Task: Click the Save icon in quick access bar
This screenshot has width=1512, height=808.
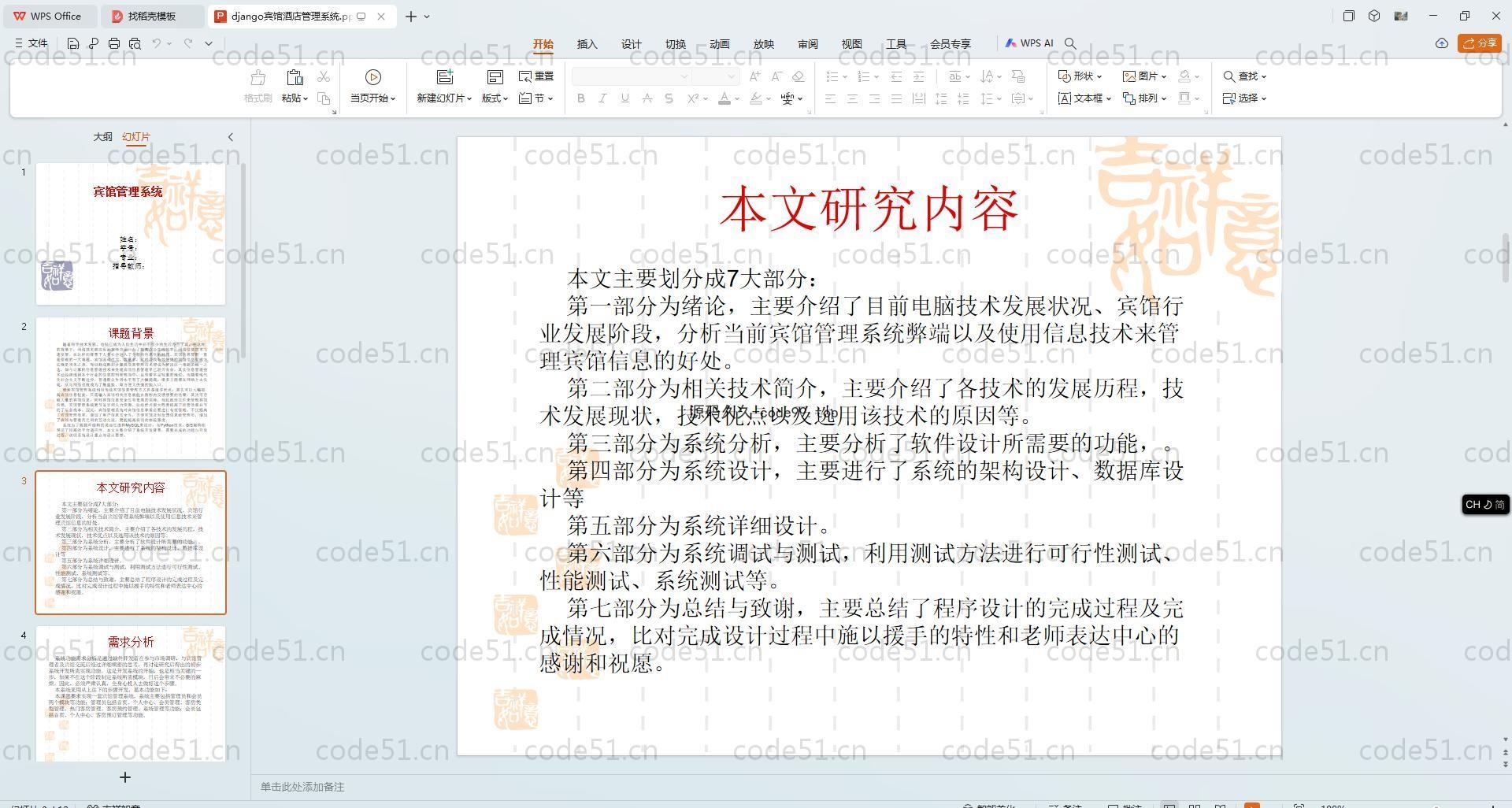Action: click(73, 43)
